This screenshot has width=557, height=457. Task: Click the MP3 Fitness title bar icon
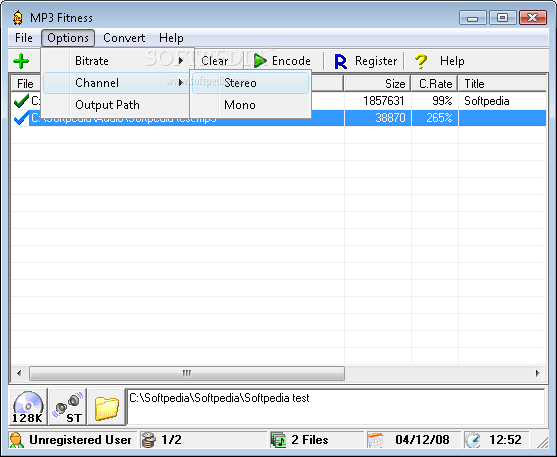pos(17,18)
